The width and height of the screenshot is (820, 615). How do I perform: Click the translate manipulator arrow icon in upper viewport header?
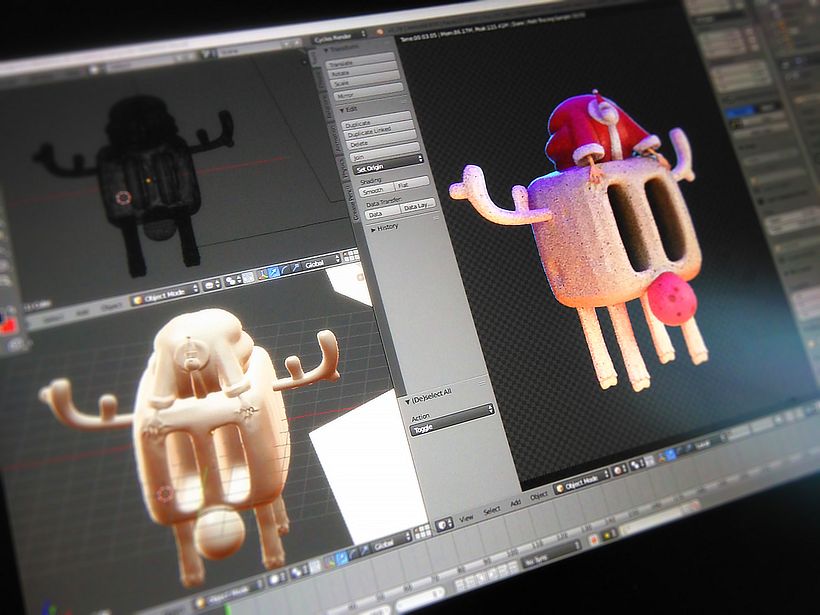[274, 272]
